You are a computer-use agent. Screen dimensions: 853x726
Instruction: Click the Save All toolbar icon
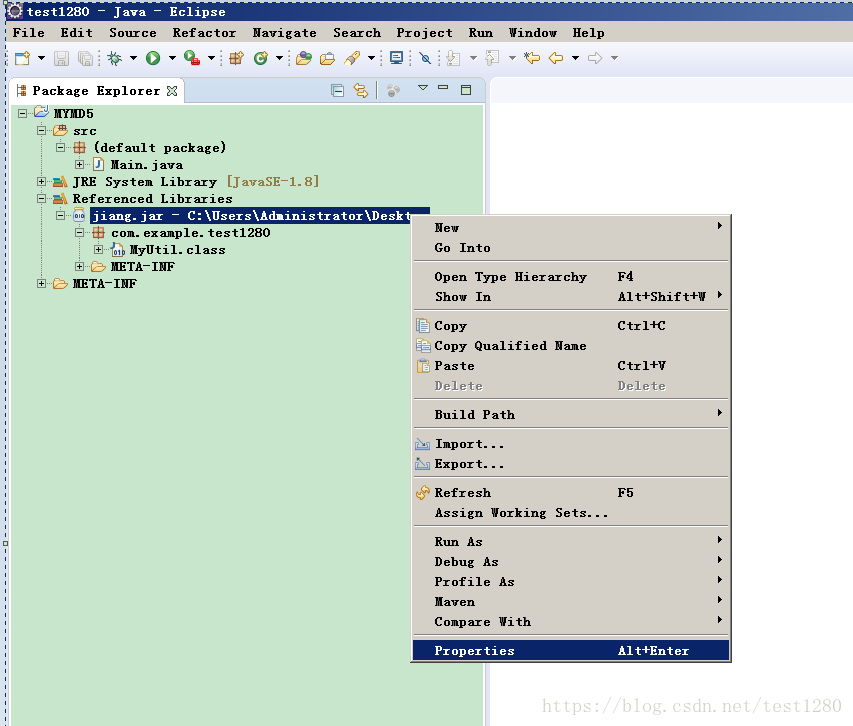85,58
